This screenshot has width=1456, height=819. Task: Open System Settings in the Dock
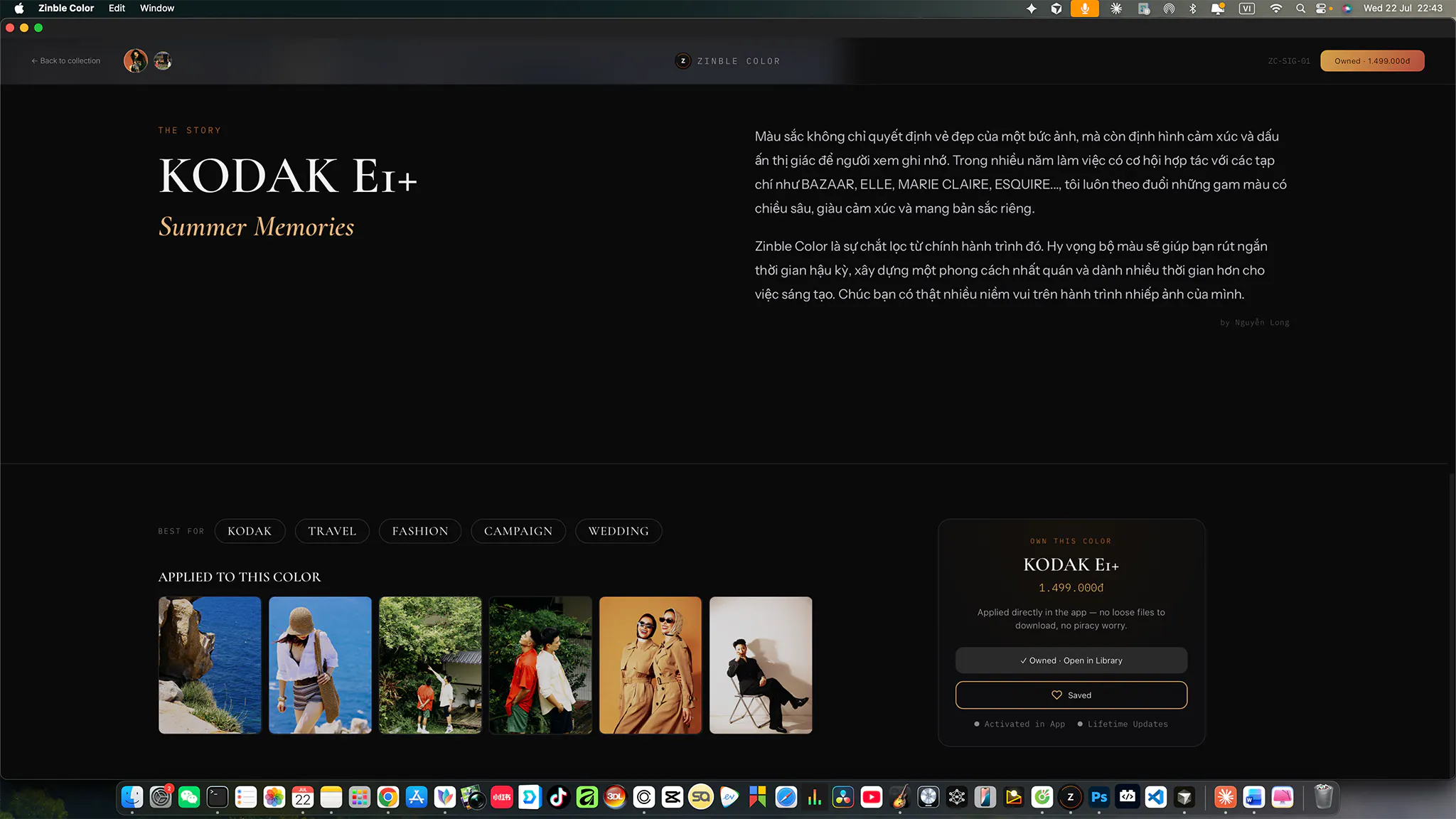[161, 798]
